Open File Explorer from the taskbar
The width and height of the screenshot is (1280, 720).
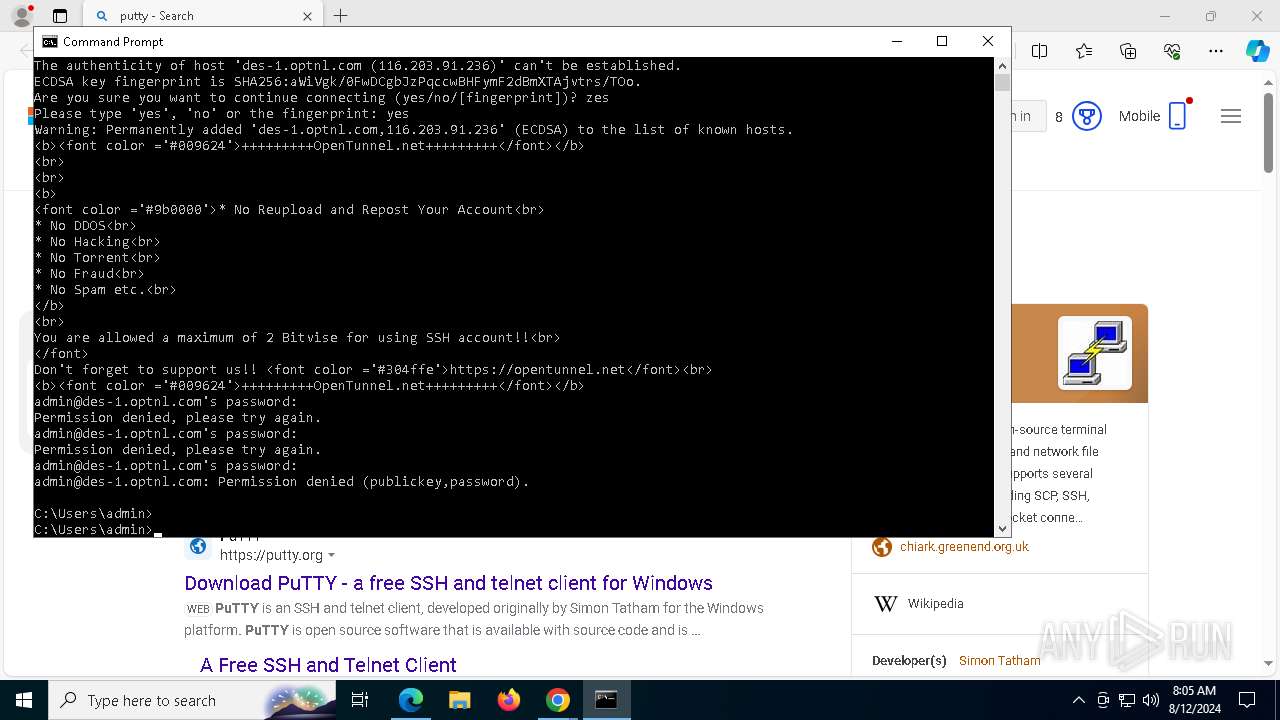459,700
